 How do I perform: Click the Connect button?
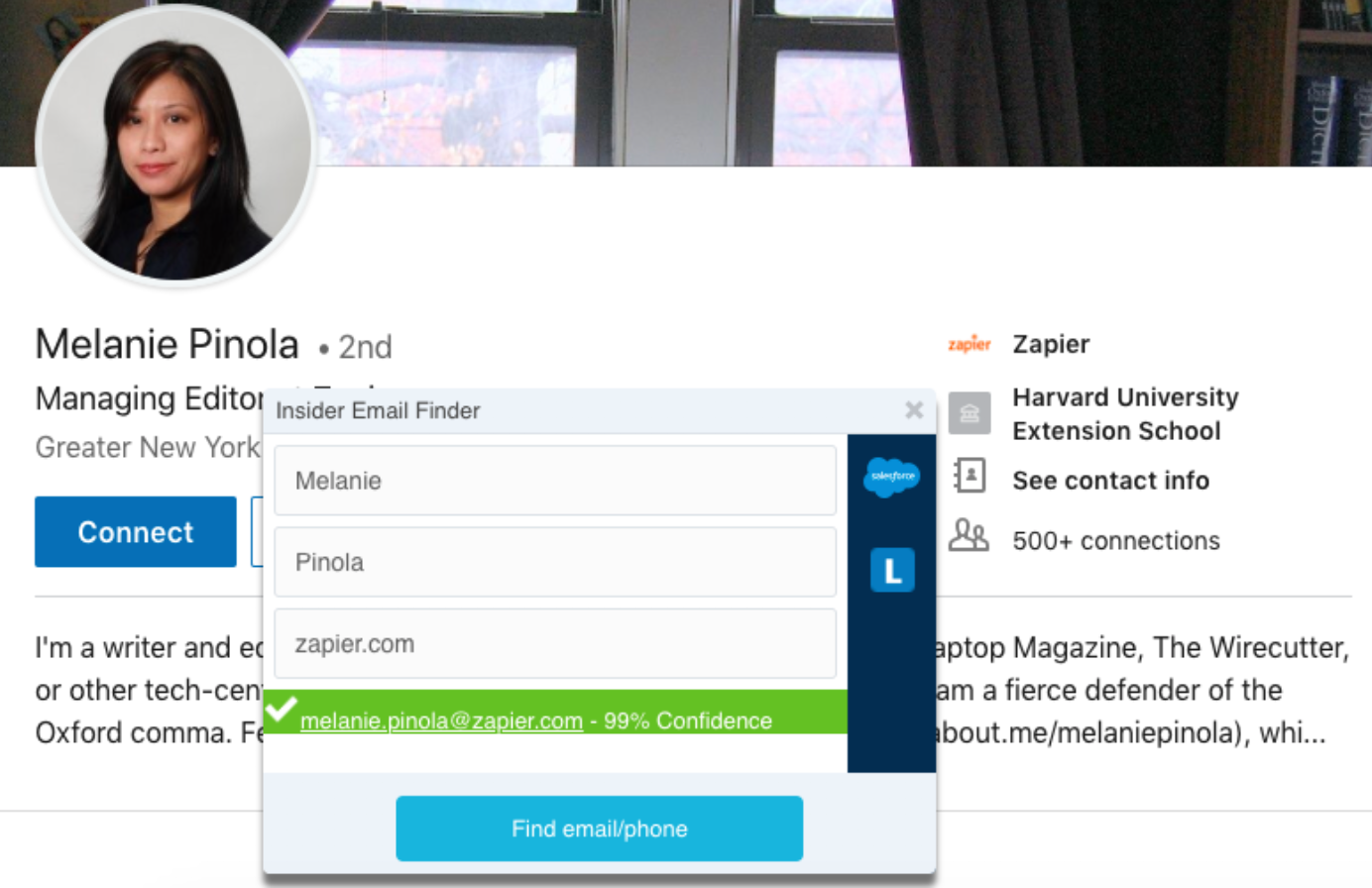(x=136, y=532)
